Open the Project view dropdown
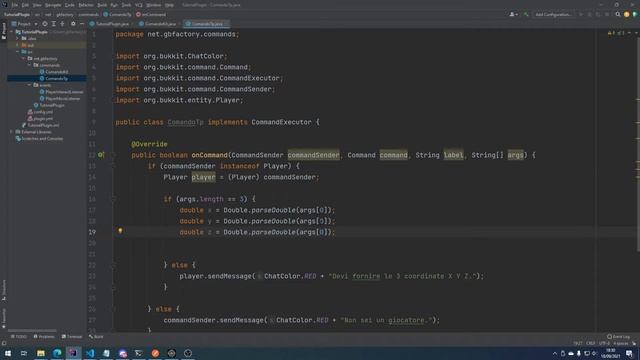640x360 pixels. (25, 24)
